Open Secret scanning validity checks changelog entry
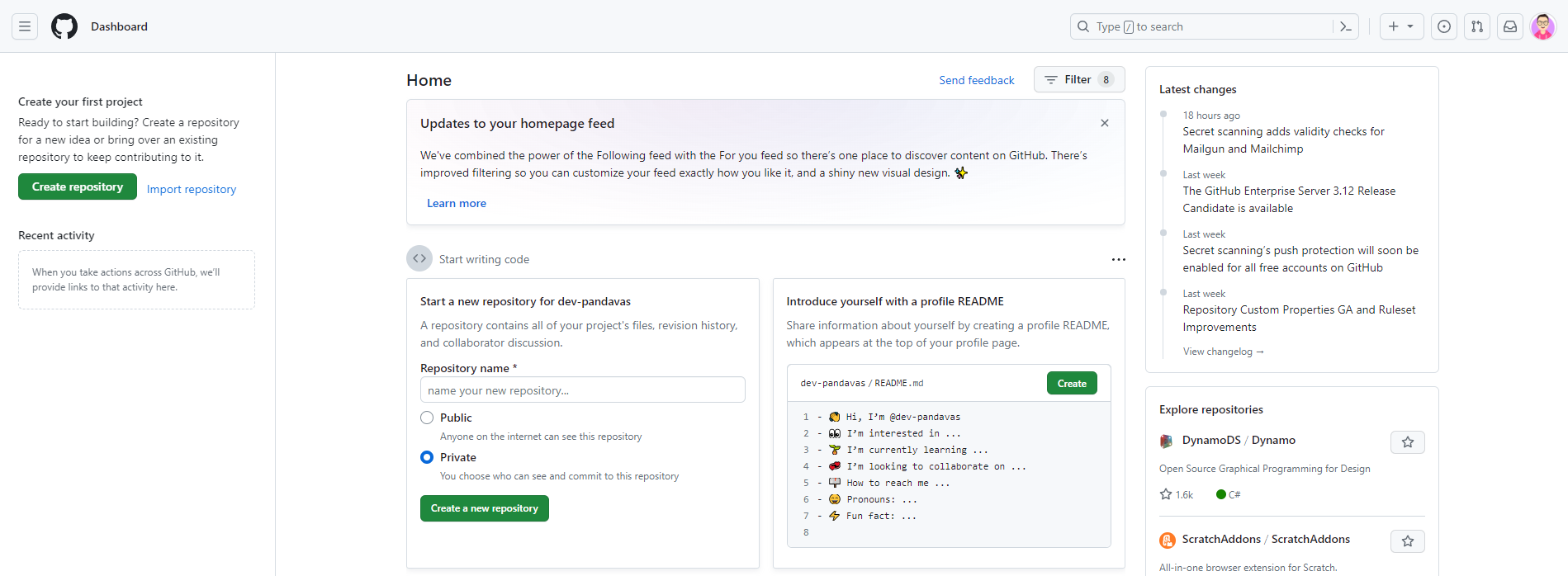Viewport: 1568px width, 576px height. [x=1283, y=140]
